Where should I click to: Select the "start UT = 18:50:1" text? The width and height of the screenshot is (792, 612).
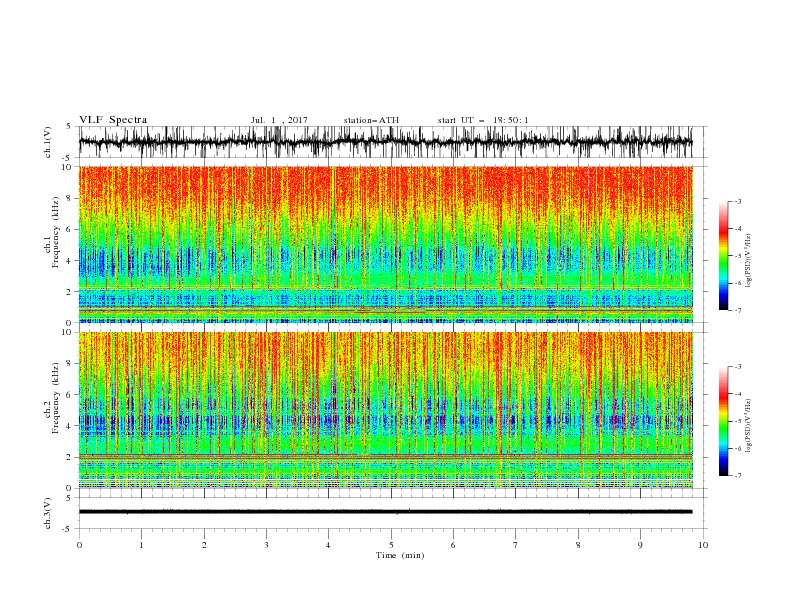(483, 120)
